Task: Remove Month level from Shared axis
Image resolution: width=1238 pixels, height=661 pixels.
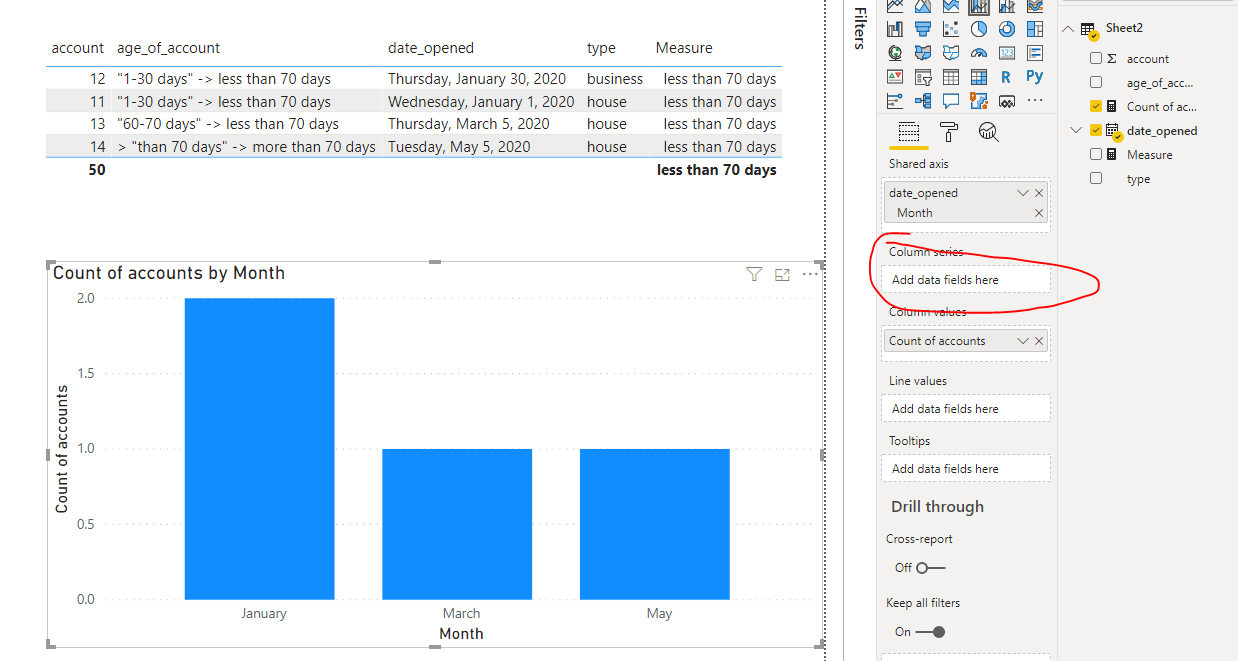Action: [x=1039, y=213]
